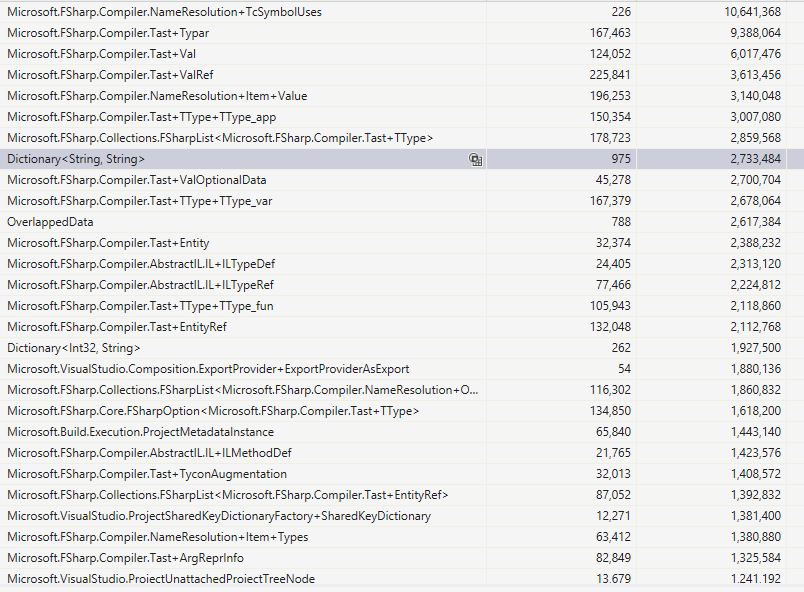Click count value 226
Screen dimensions: 804x592
point(621,12)
